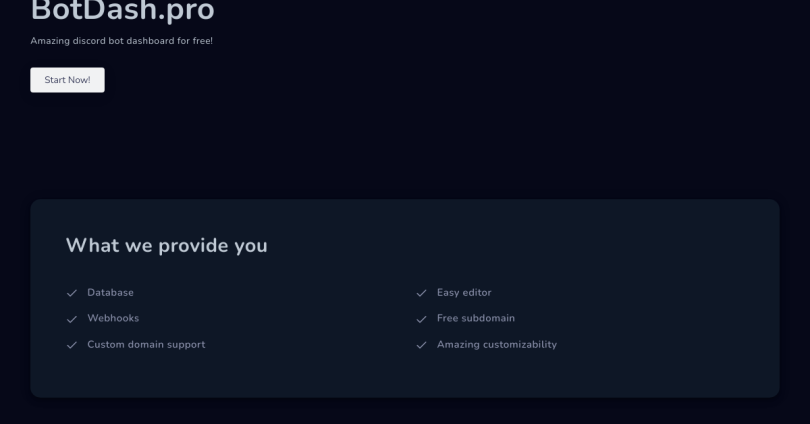
Task: Click the Custom domain support label
Action: coord(146,345)
